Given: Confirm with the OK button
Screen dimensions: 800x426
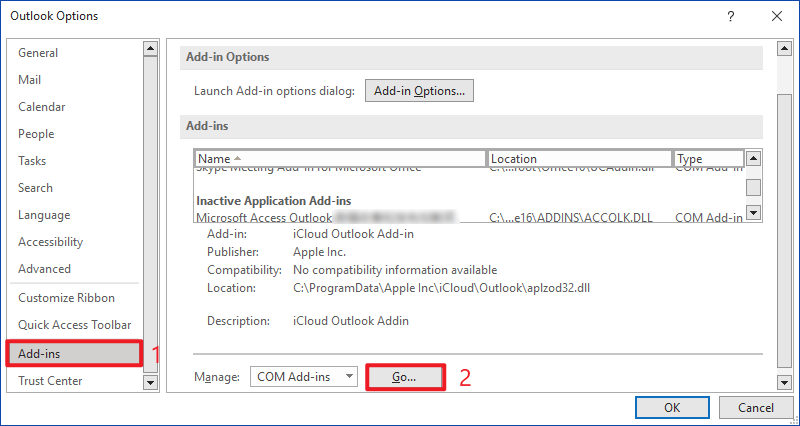Looking at the screenshot, I should point(672,408).
